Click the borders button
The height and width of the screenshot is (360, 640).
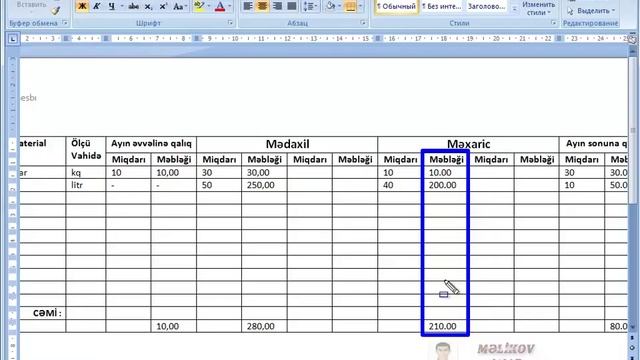coord(350,6)
